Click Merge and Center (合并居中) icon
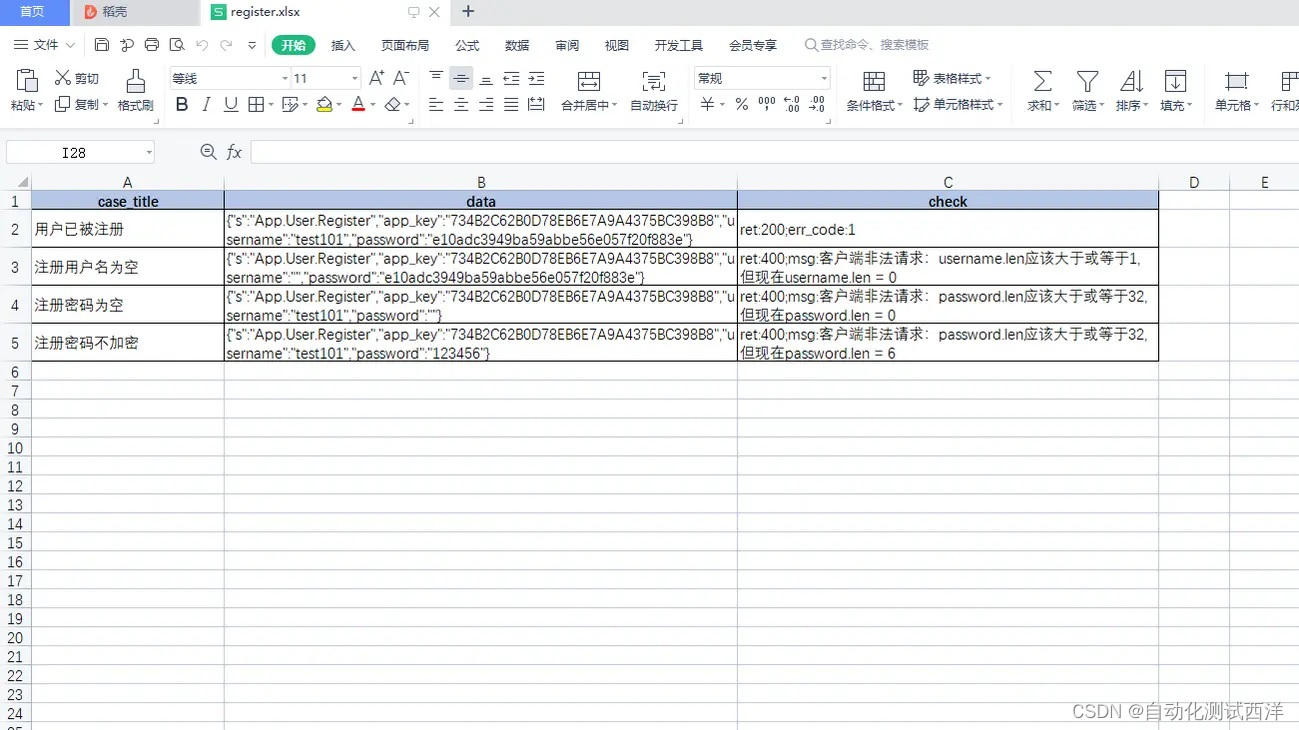The height and width of the screenshot is (730, 1299). (589, 81)
